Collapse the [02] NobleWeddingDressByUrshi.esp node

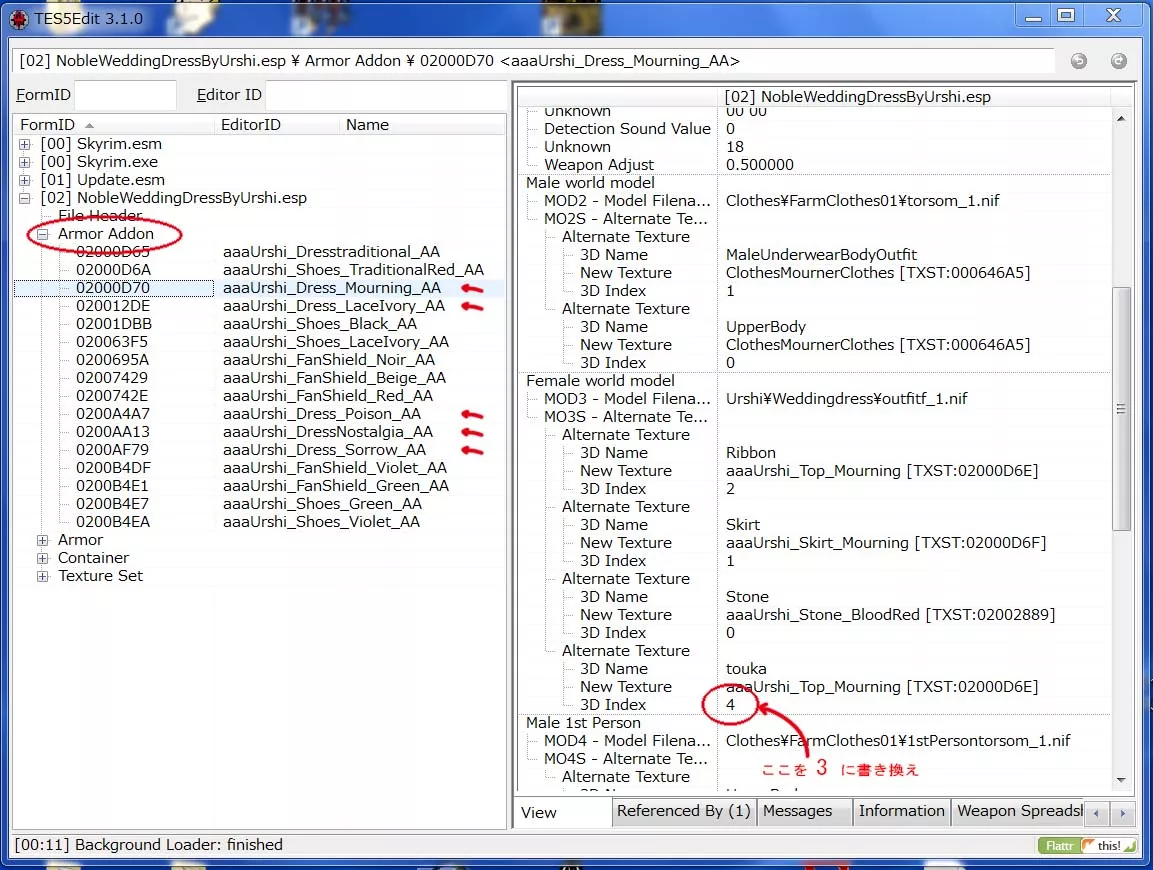pos(25,198)
